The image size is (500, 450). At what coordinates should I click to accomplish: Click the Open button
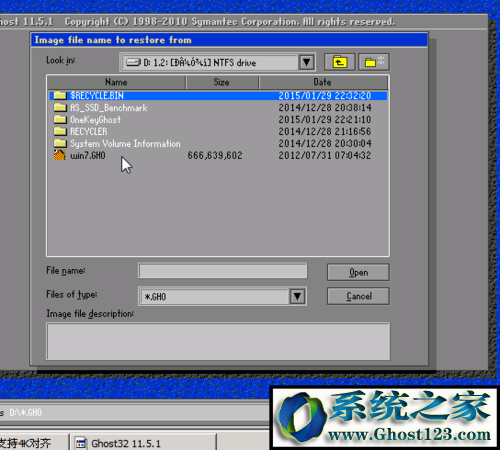click(358, 272)
